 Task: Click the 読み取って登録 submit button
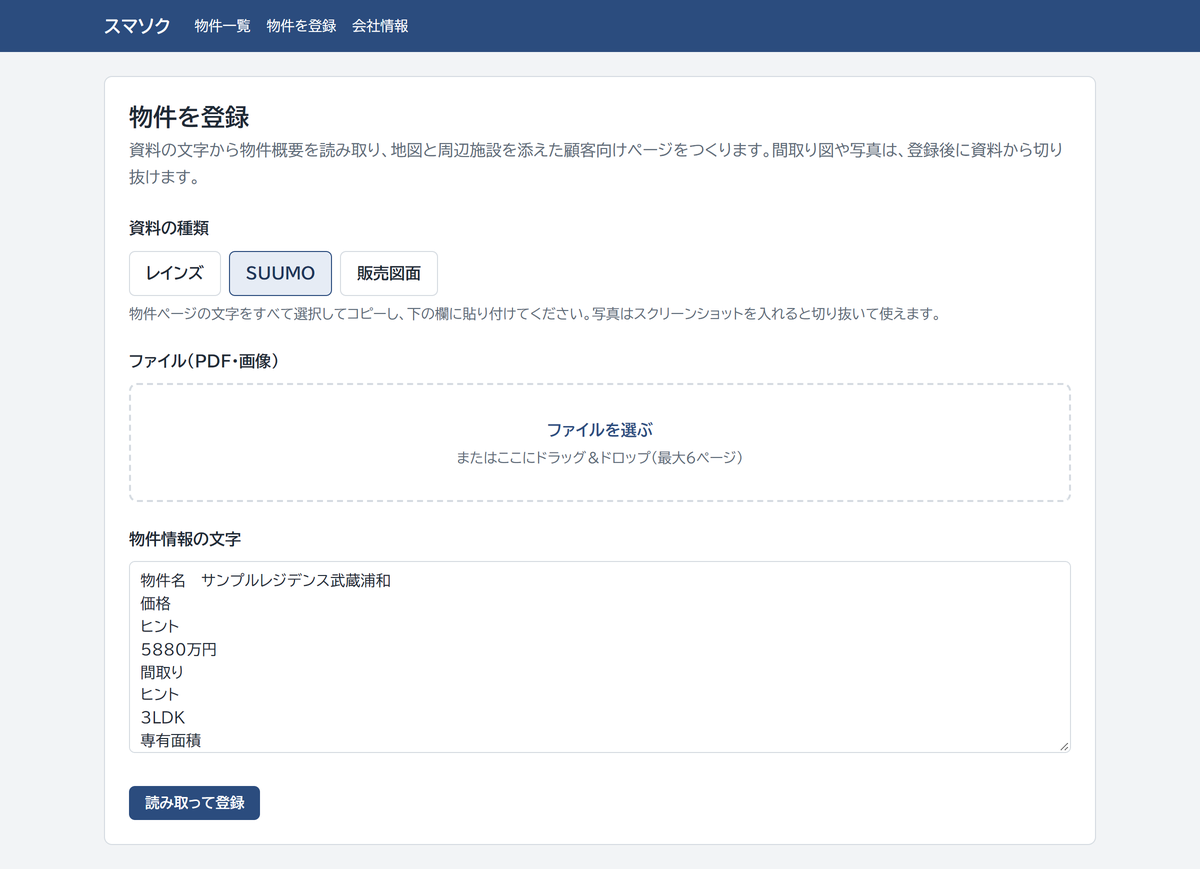click(194, 803)
